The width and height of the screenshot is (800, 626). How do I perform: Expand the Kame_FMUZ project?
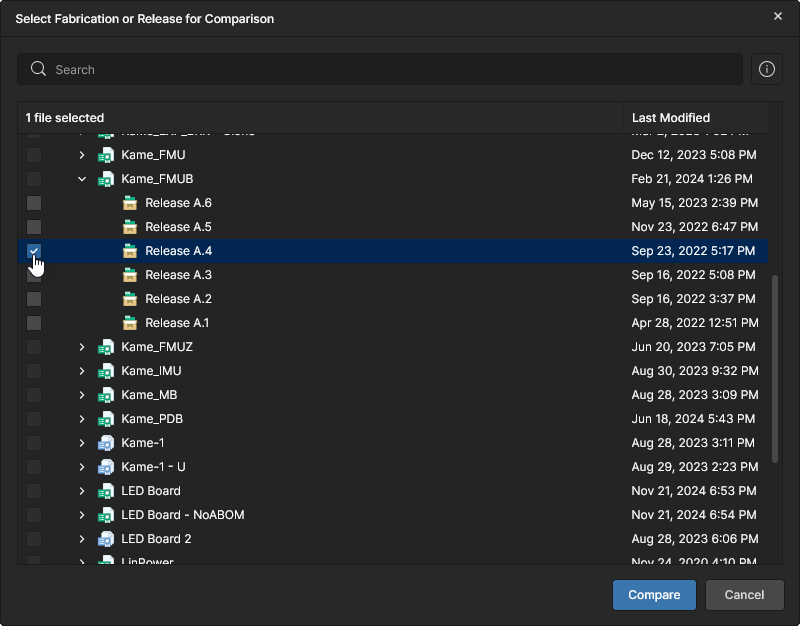pos(82,347)
